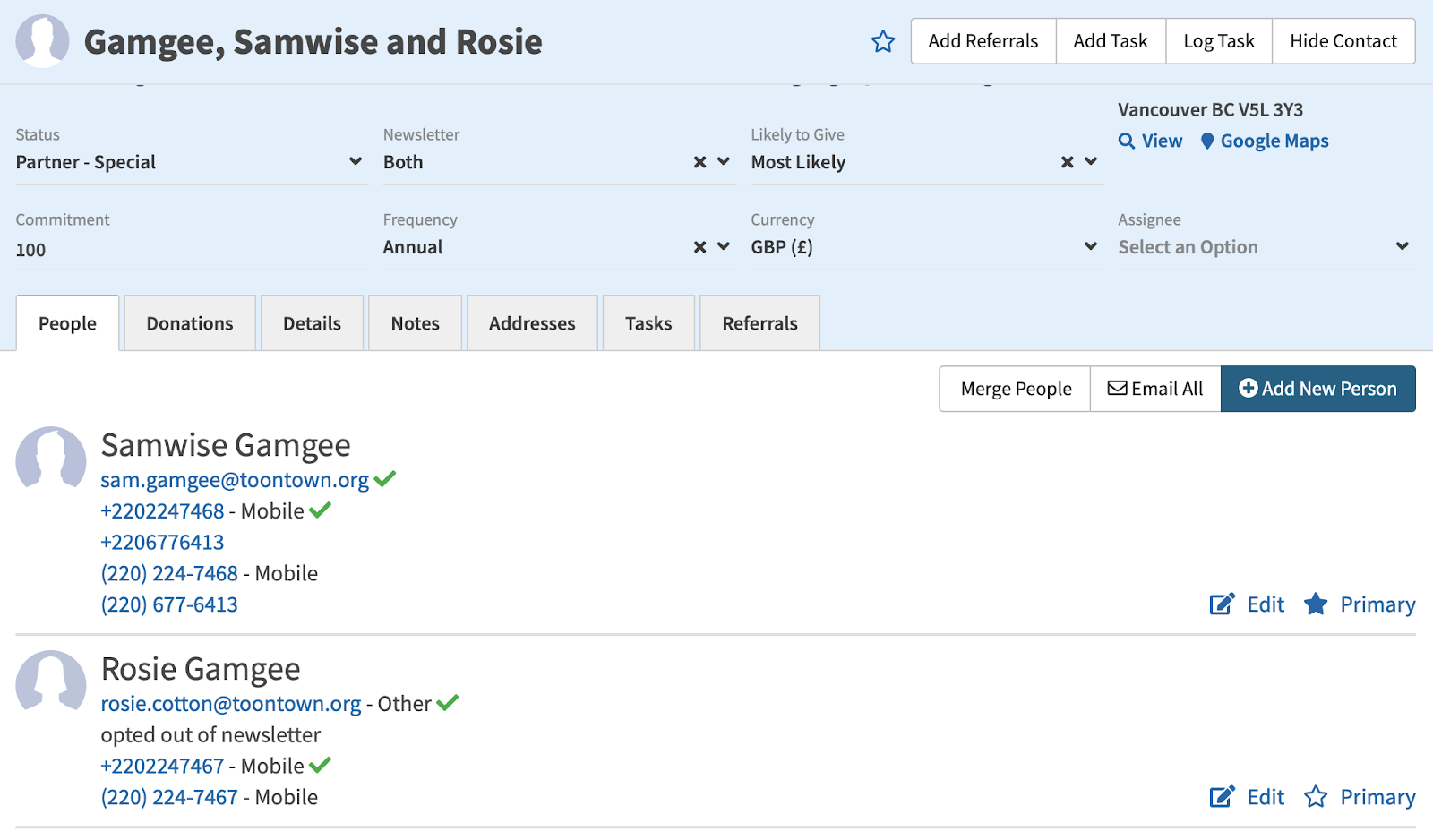Click sam.gamgee@toontown.org email link
Screen dimensions: 1433x840
point(235,480)
